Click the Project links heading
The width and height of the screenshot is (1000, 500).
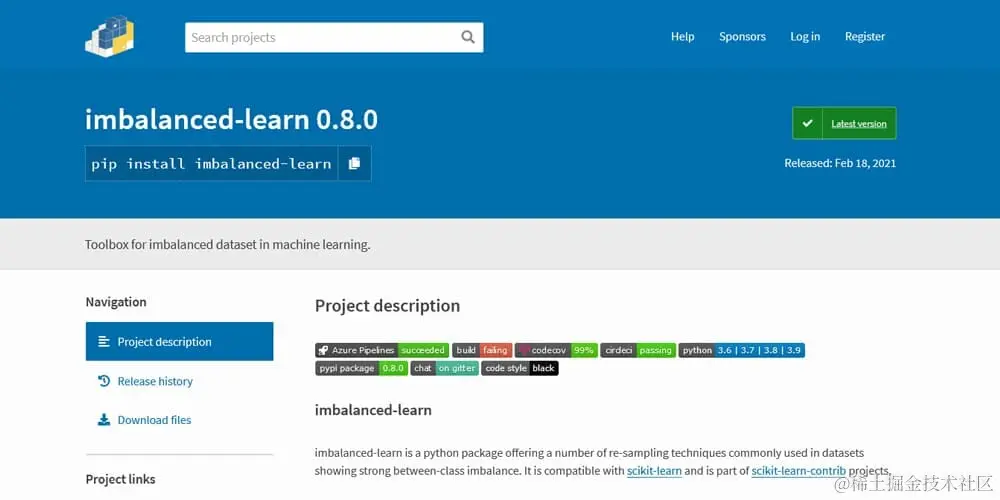point(121,479)
